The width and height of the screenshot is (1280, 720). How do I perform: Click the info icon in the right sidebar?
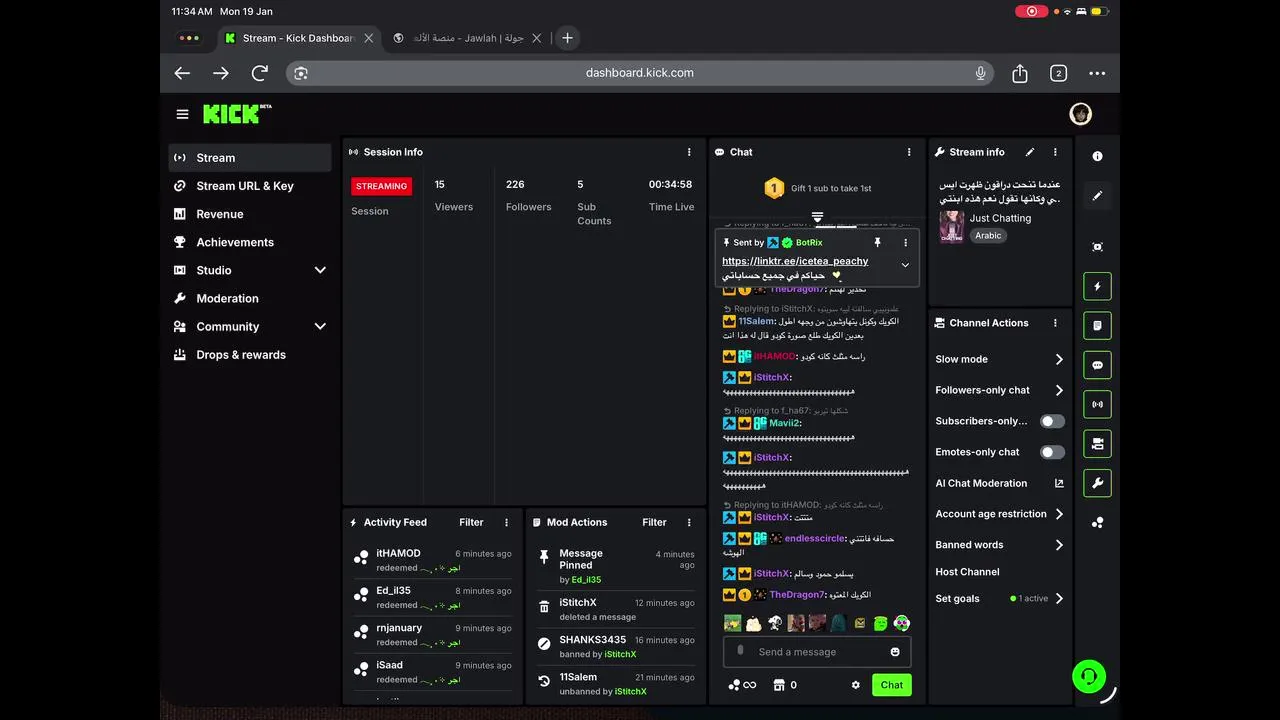coord(1097,156)
